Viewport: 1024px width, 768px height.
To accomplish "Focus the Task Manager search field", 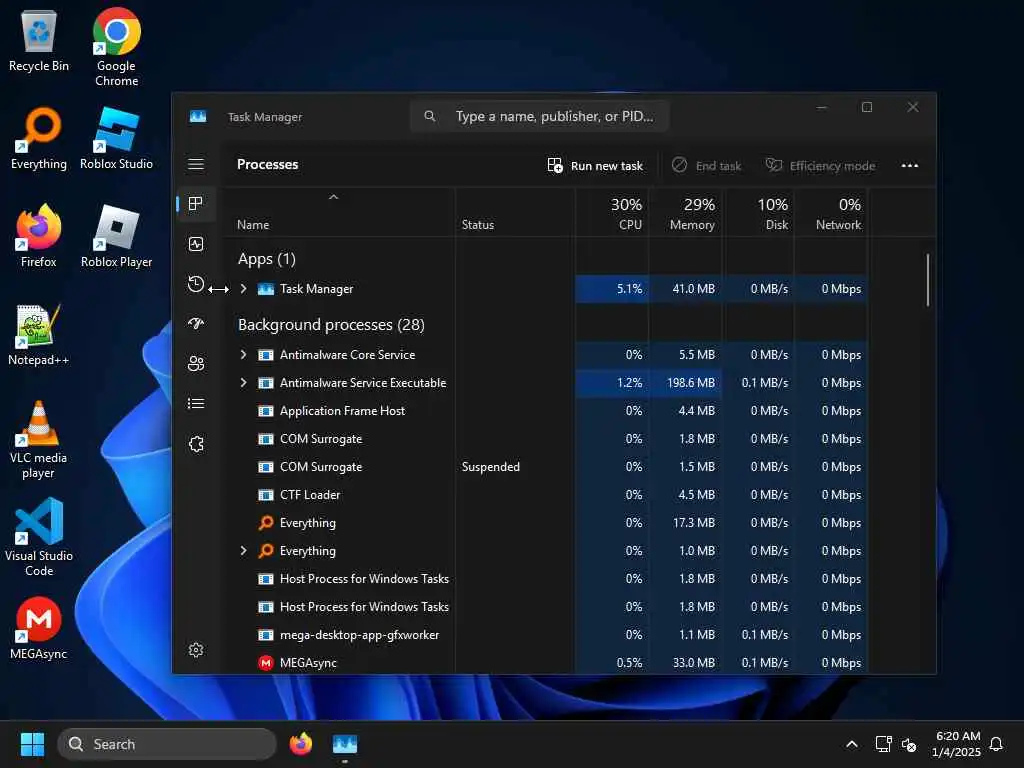I will pos(539,116).
